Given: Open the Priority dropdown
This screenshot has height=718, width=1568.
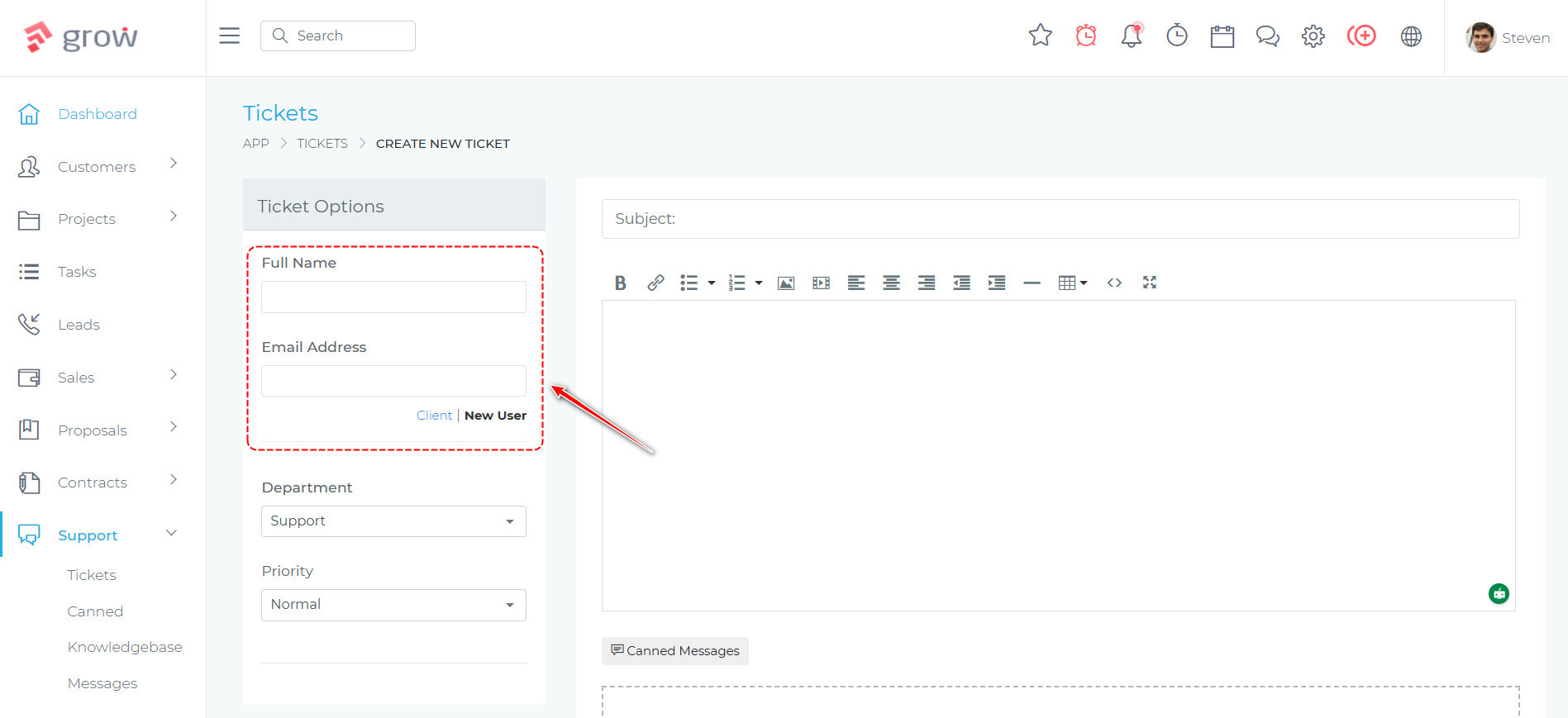Looking at the screenshot, I should tap(393, 605).
